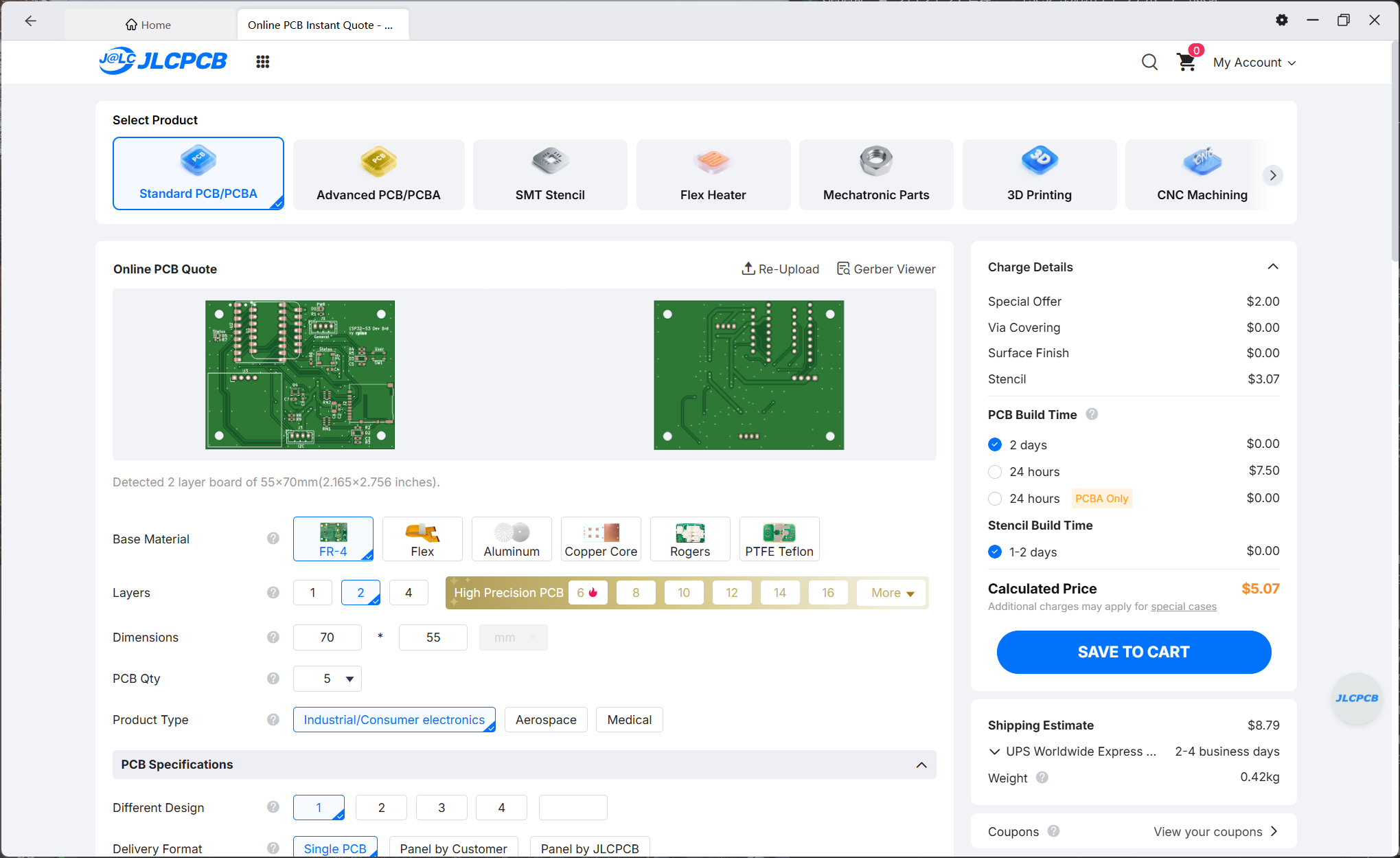Open the apps grid menu icon

tap(262, 62)
